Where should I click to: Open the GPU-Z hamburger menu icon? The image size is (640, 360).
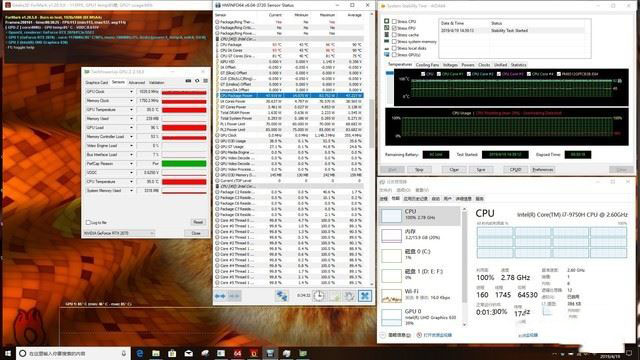[205, 81]
